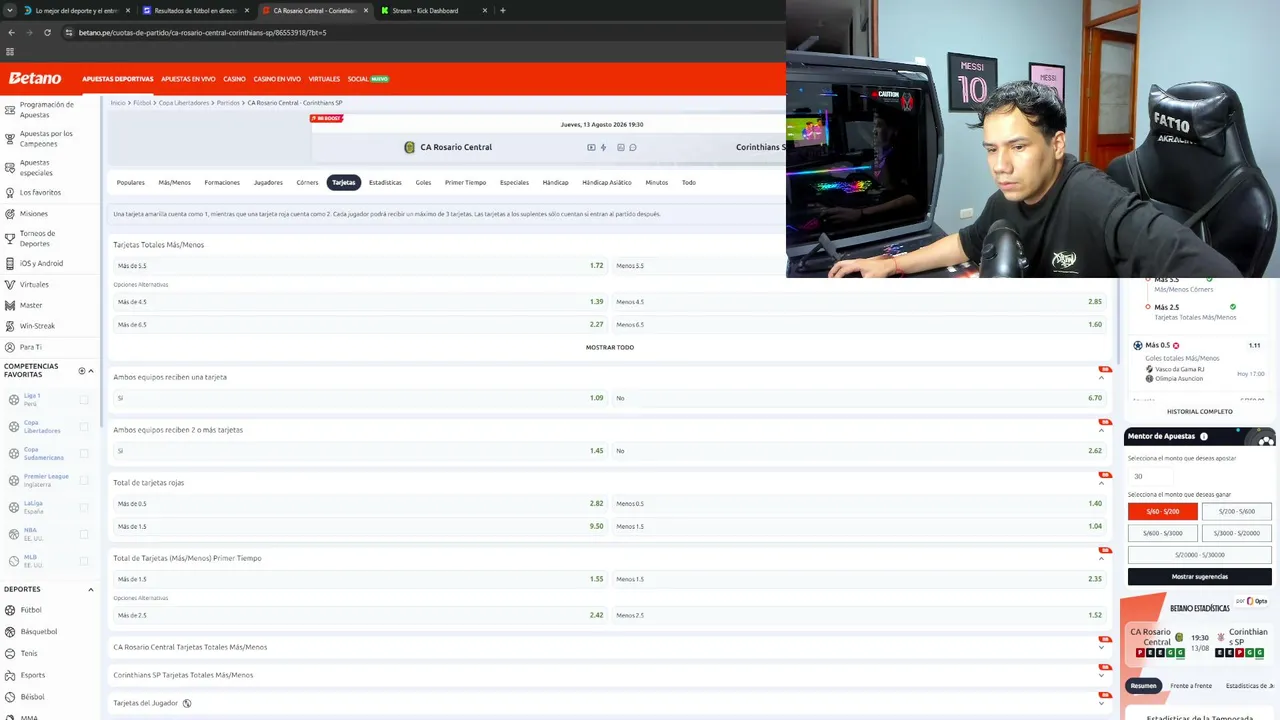Open the browser tab search dropdown
Viewport: 1280px width, 720px height.
coord(10,10)
